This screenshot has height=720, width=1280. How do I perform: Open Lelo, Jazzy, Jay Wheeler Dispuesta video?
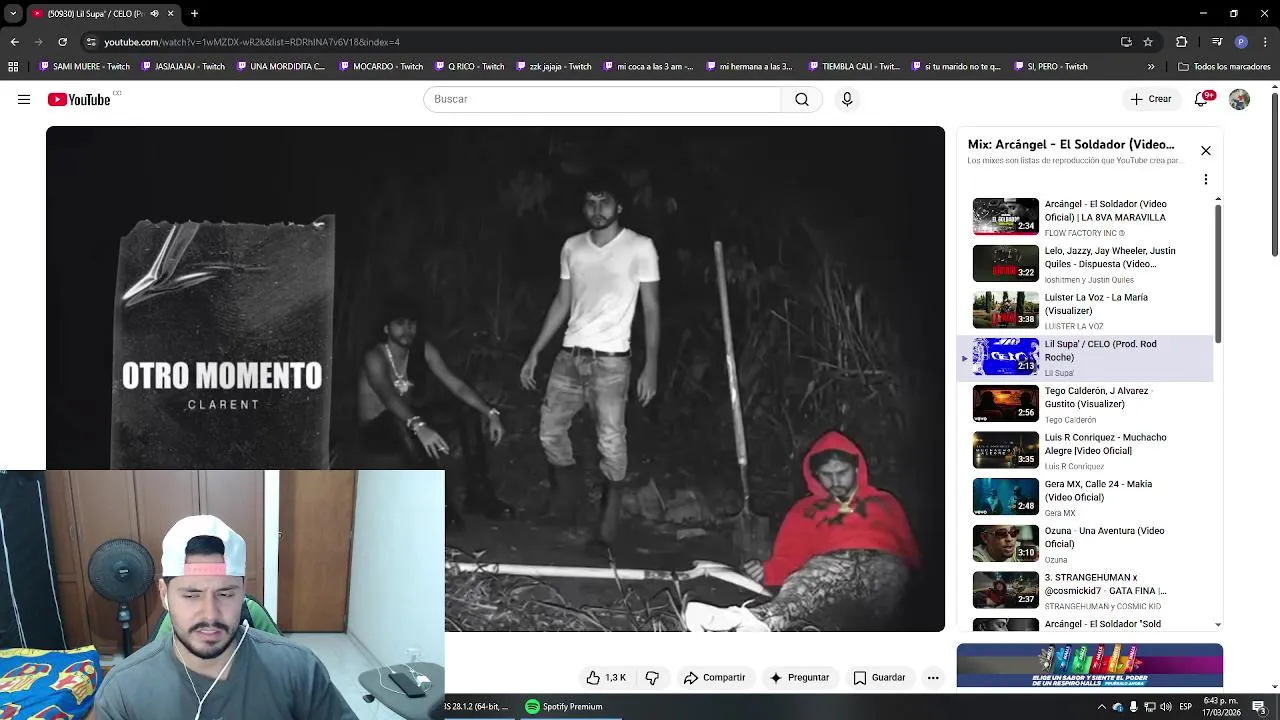[1085, 264]
